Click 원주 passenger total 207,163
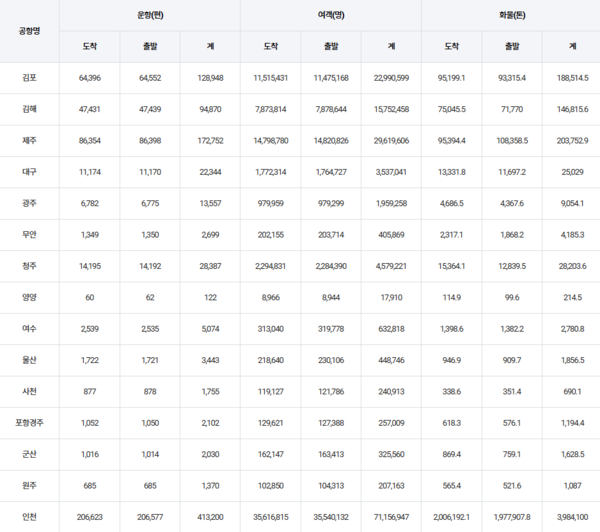 tap(391, 486)
